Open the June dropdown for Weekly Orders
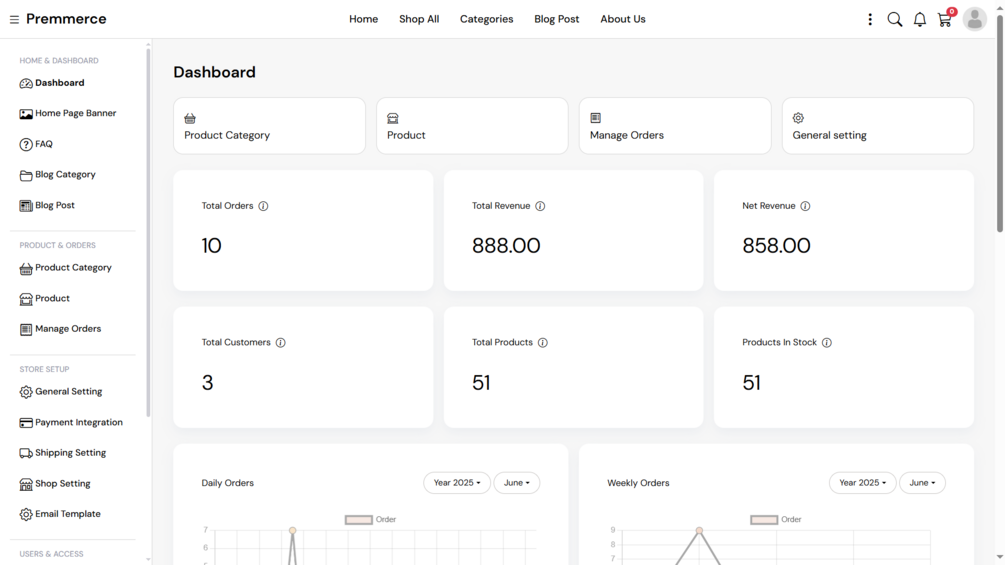The image size is (1005, 565). click(x=922, y=483)
